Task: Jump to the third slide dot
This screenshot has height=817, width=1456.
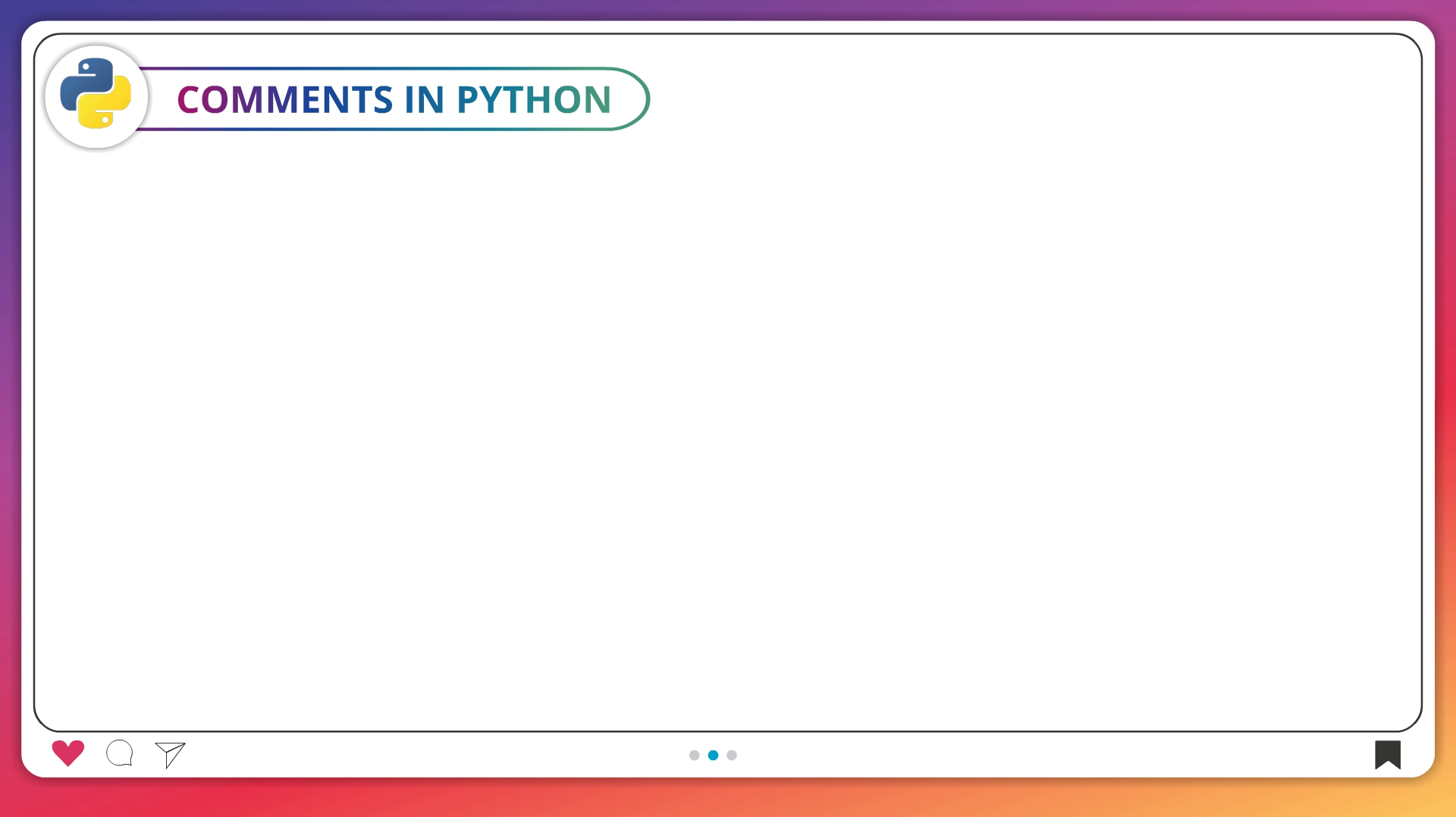Action: (x=732, y=755)
